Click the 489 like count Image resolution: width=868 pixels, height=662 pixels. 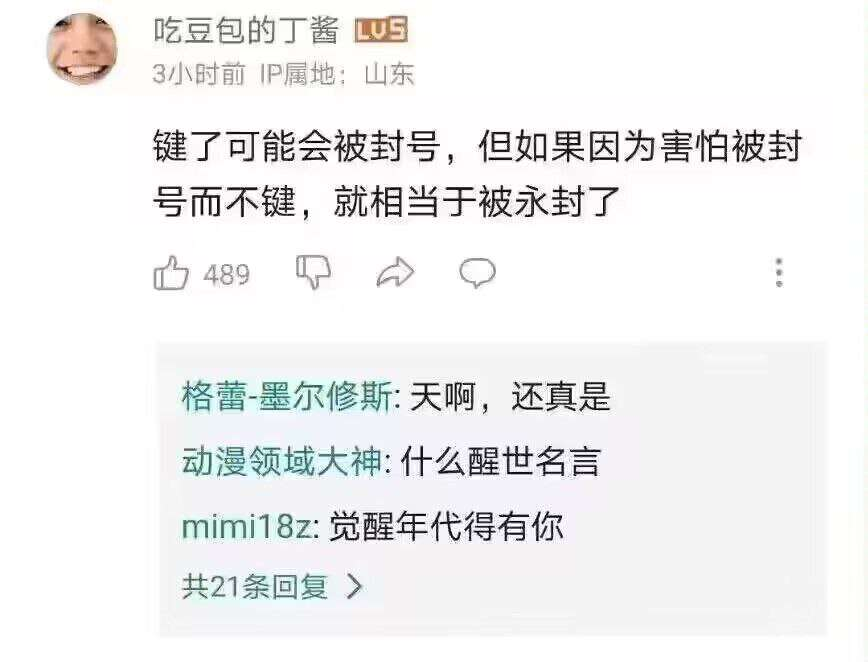pos(226,275)
